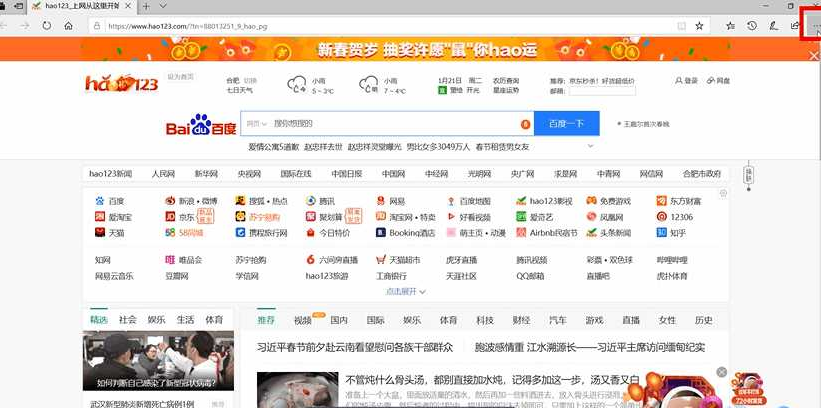This screenshot has width=821, height=408.
Task: Click the Baidu logo
Action: click(x=201, y=125)
